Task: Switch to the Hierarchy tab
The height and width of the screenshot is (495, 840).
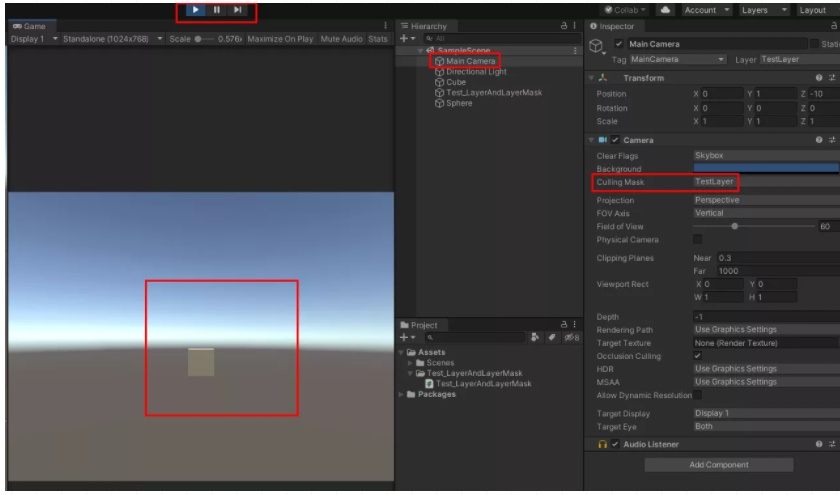Action: 424,26
